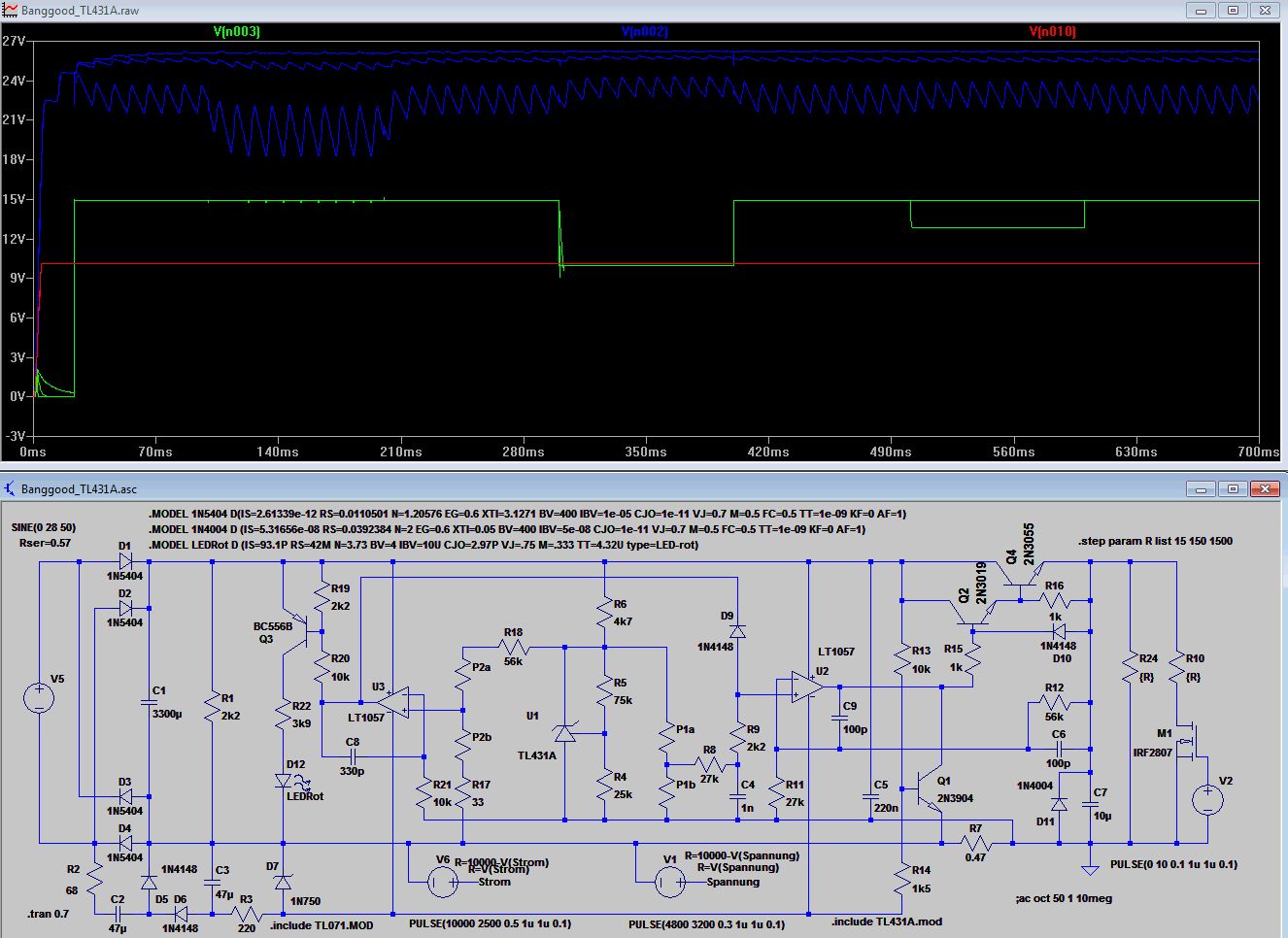Select the .step param R list directive
The height and width of the screenshot is (938, 1288).
[x=1155, y=541]
